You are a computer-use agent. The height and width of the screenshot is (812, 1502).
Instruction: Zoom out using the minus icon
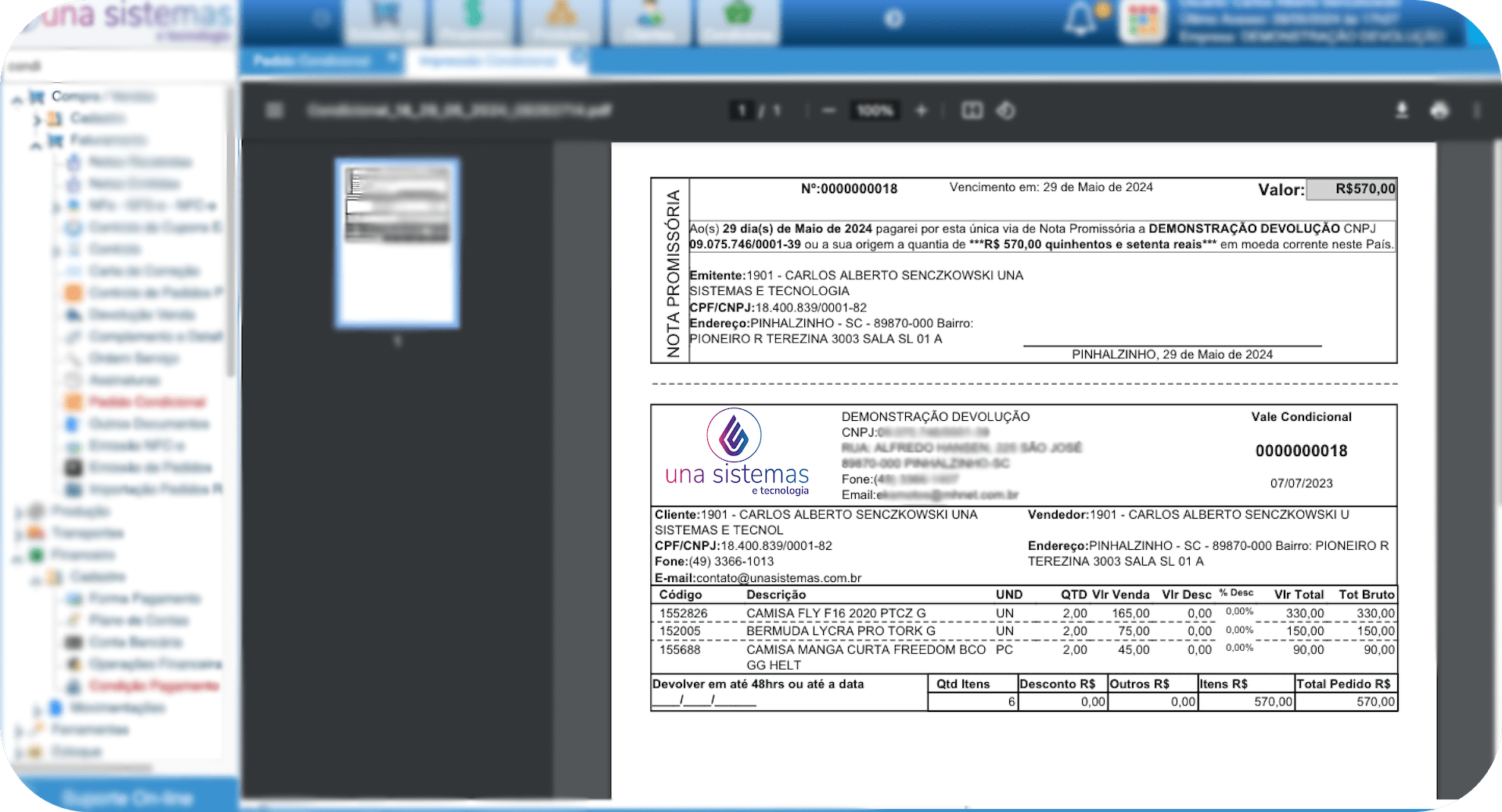pos(828,110)
